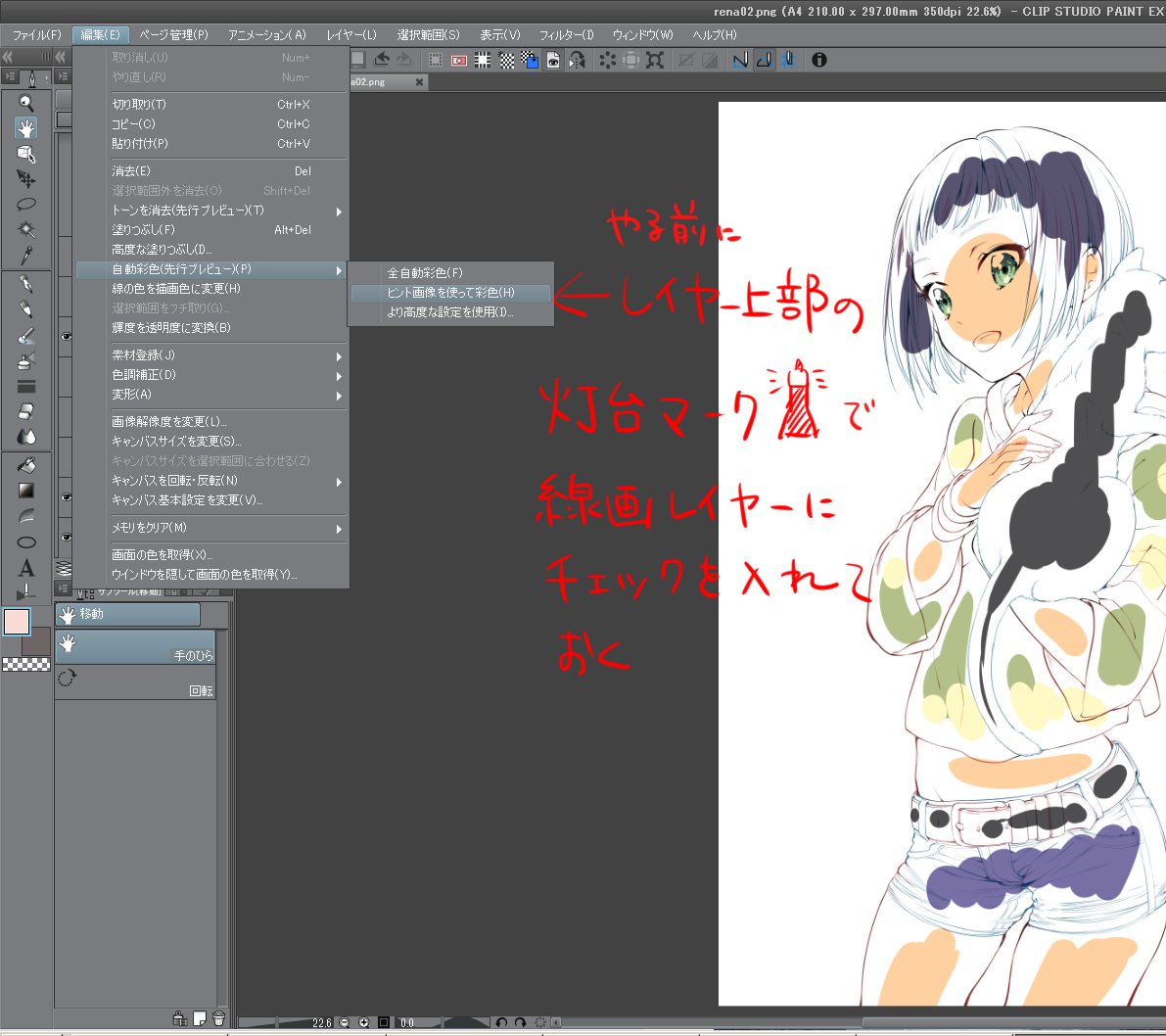Select the Airbrush spray tool
1166x1036 pixels.
tap(26, 360)
